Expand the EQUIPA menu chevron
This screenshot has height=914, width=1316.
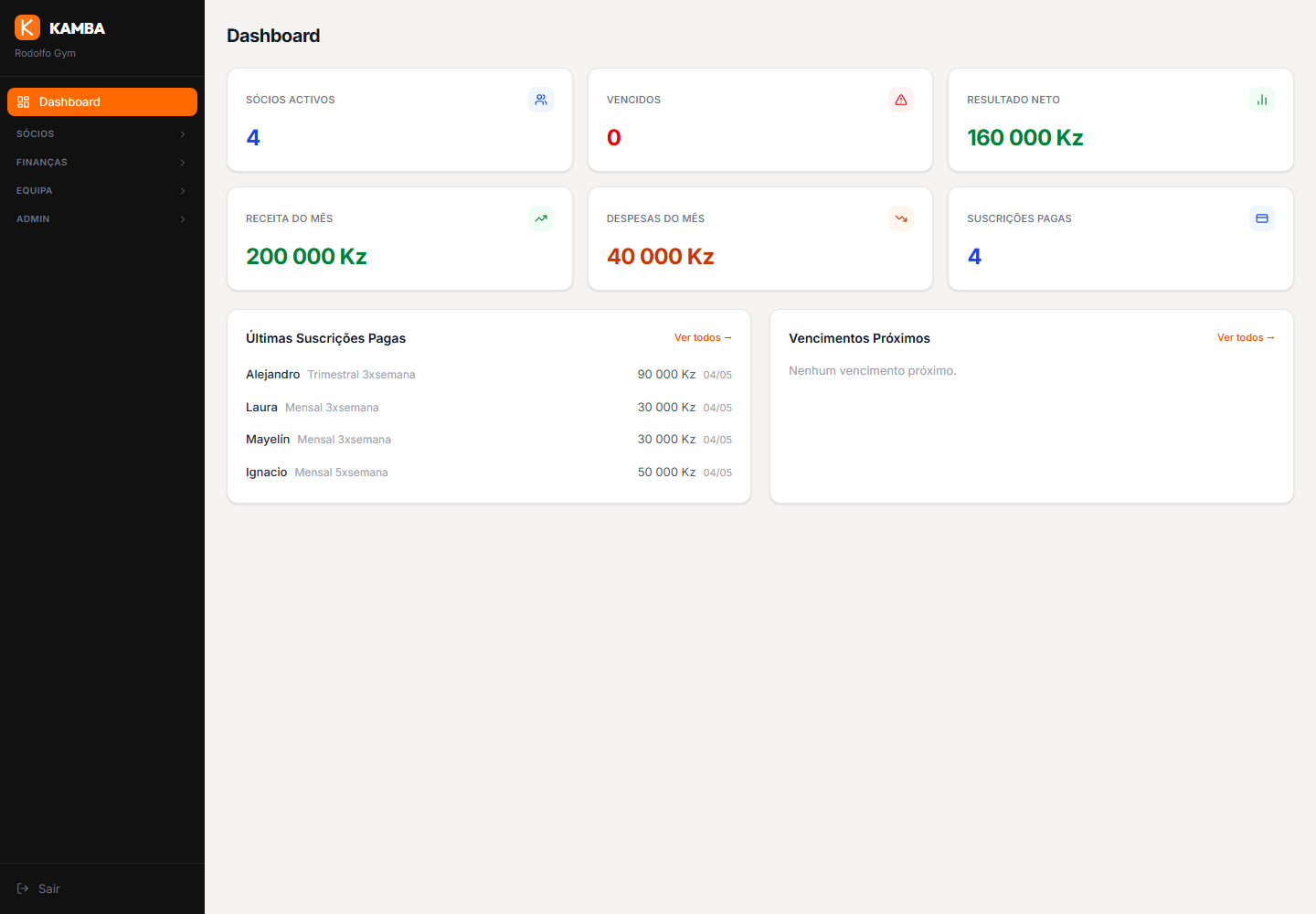[x=183, y=191]
